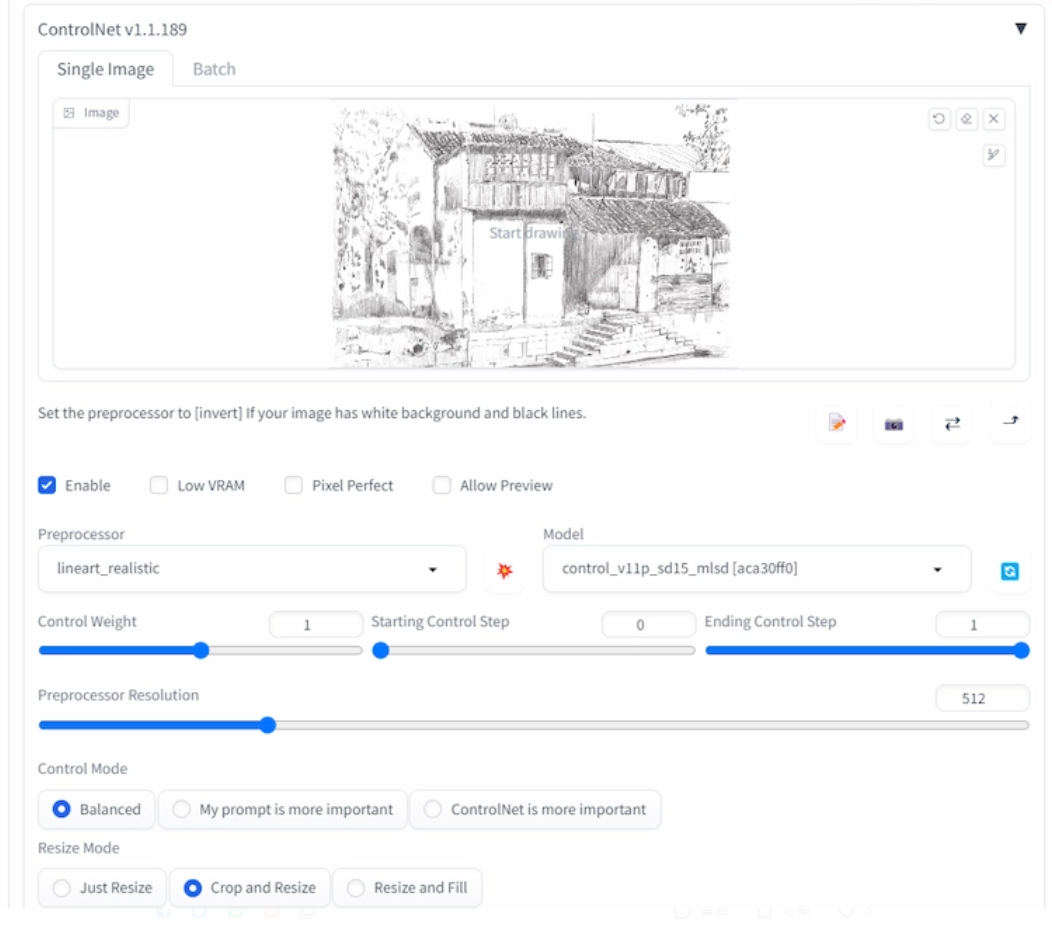Image resolution: width=1052 pixels, height=926 pixels.
Task: Click the Resize Mode label
Action: [x=78, y=848]
